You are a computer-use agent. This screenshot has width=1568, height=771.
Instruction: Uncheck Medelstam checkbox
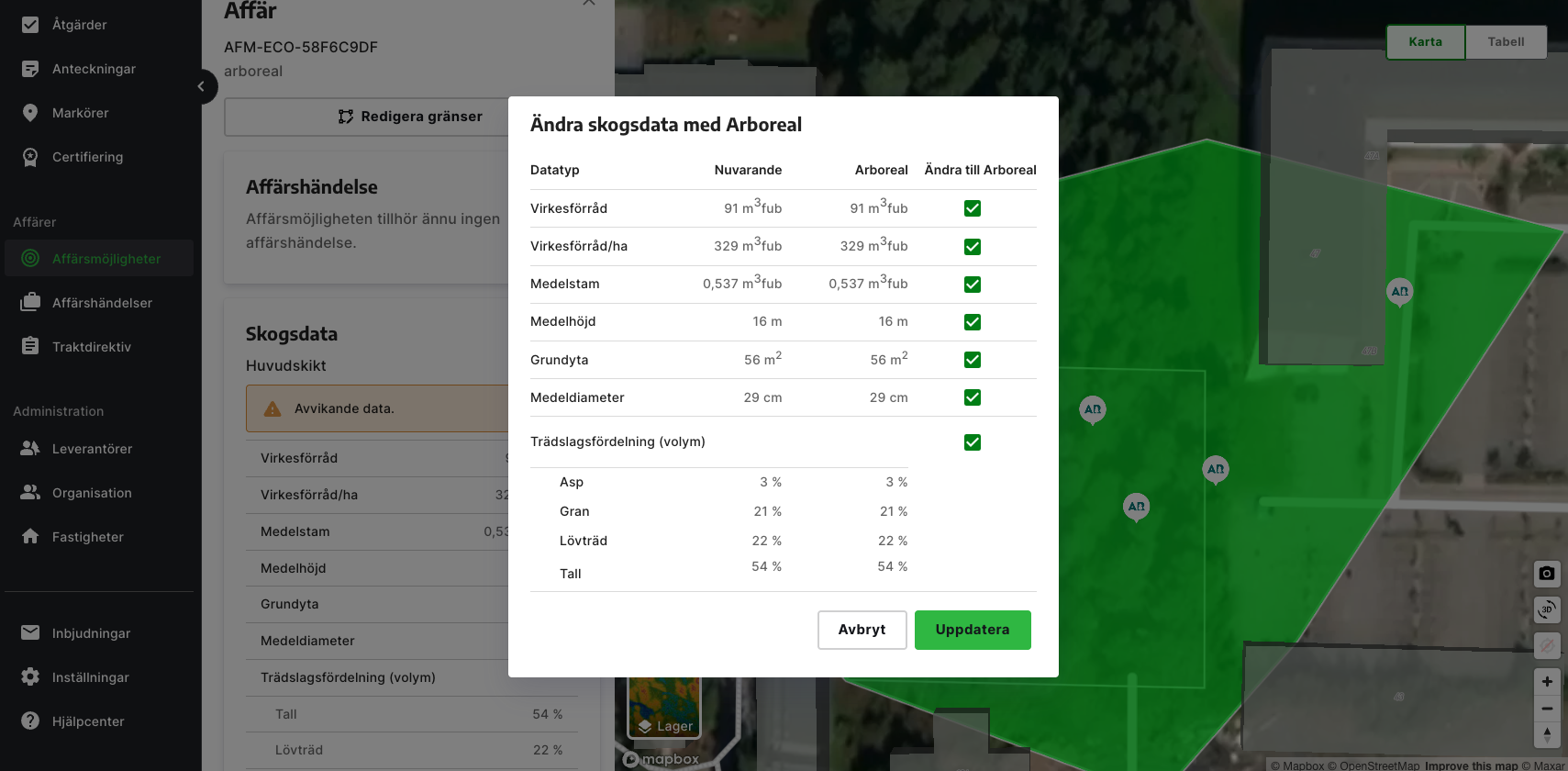(x=973, y=285)
